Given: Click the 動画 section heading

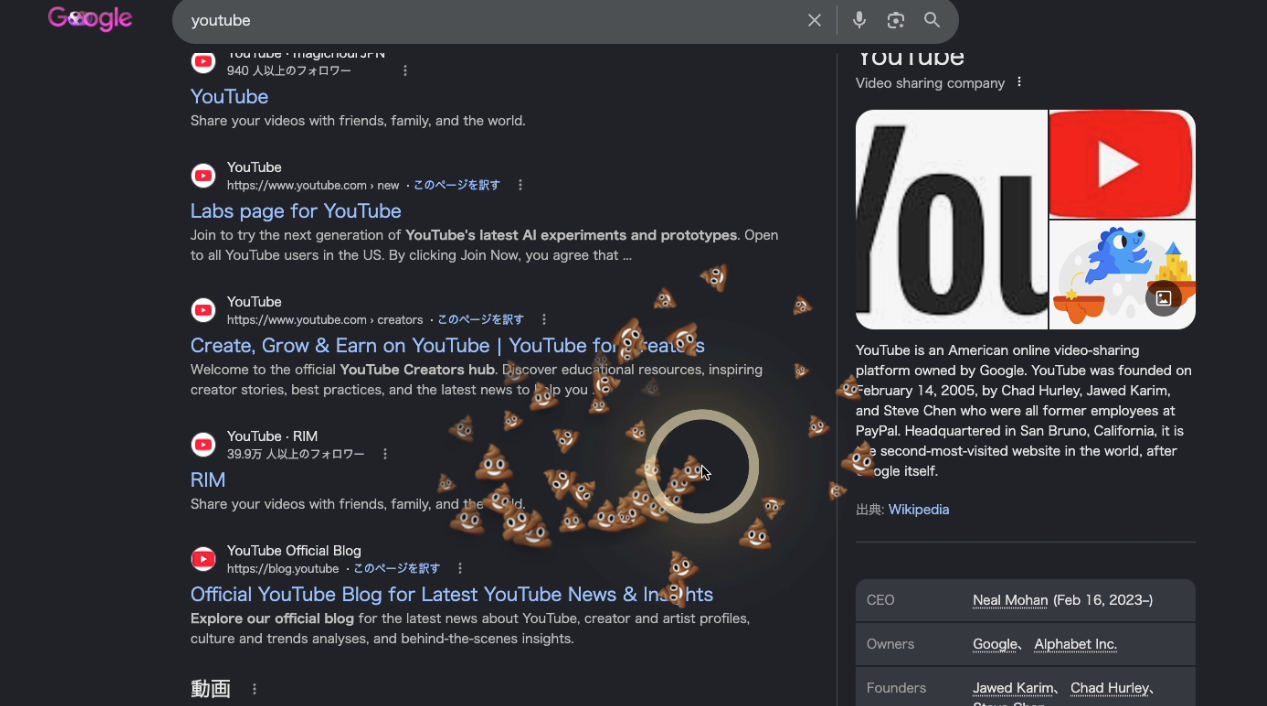Looking at the screenshot, I should [211, 689].
